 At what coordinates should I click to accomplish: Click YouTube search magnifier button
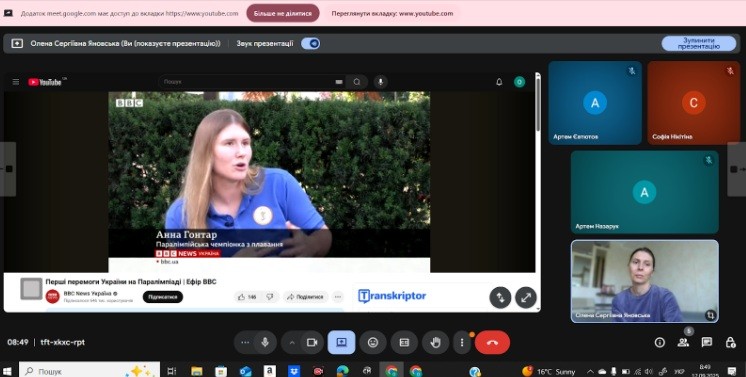357,82
